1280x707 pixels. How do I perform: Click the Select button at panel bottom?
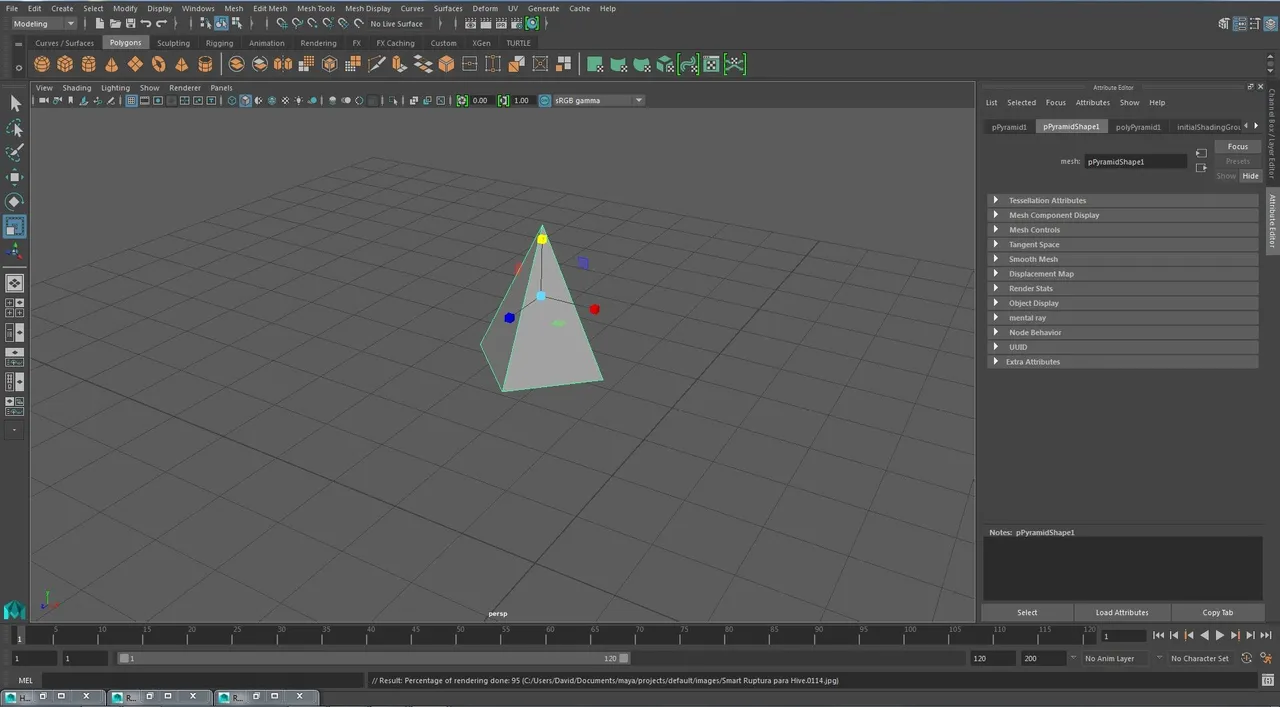click(1027, 612)
